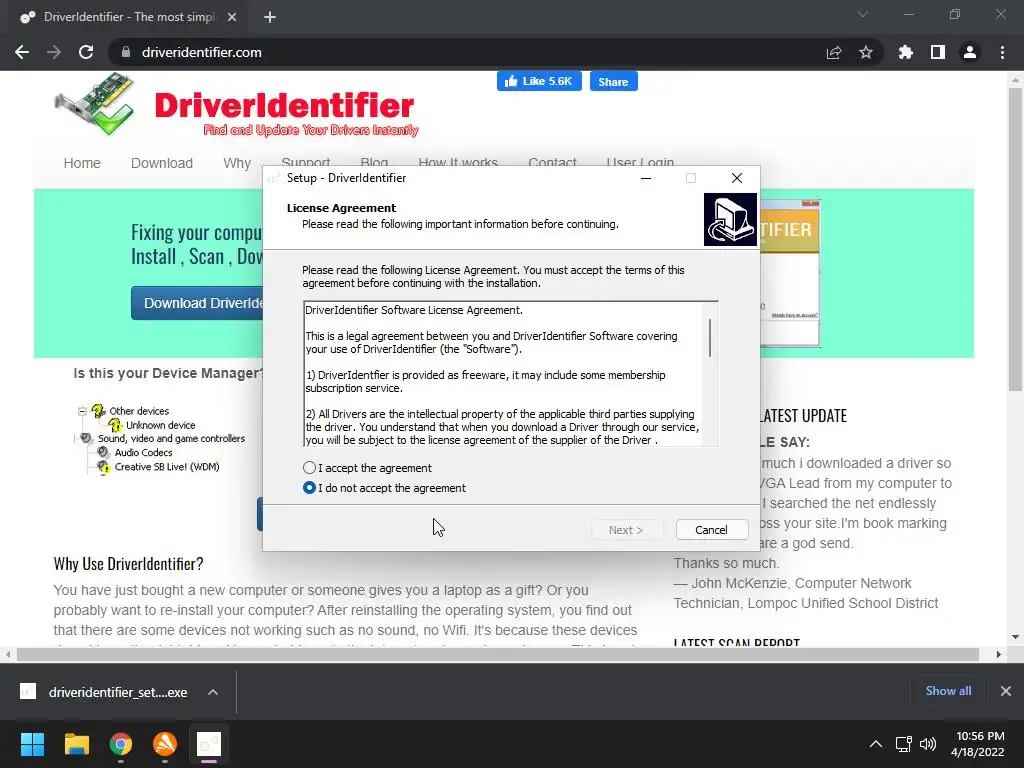Click the horizontal scrollbar right arrow
The image size is (1024, 768).
pyautogui.click(x=999, y=654)
